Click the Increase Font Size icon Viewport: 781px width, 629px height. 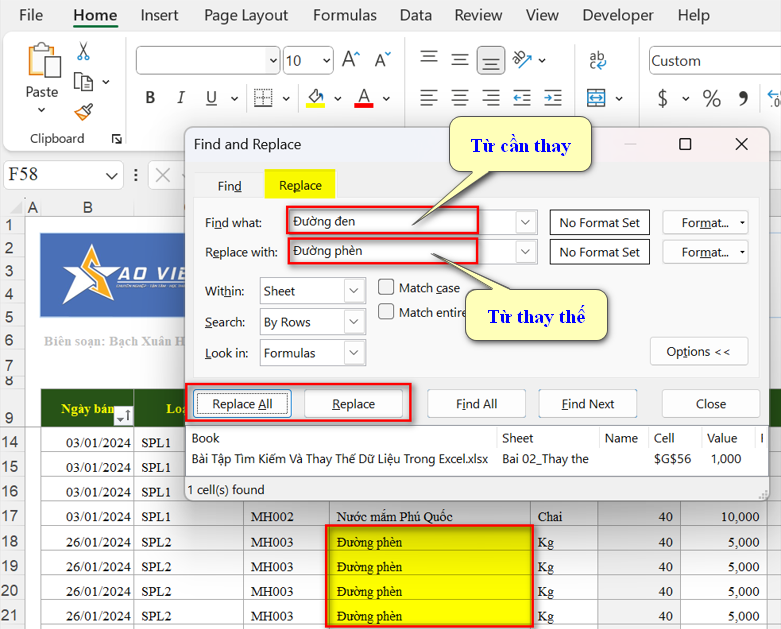pos(351,60)
